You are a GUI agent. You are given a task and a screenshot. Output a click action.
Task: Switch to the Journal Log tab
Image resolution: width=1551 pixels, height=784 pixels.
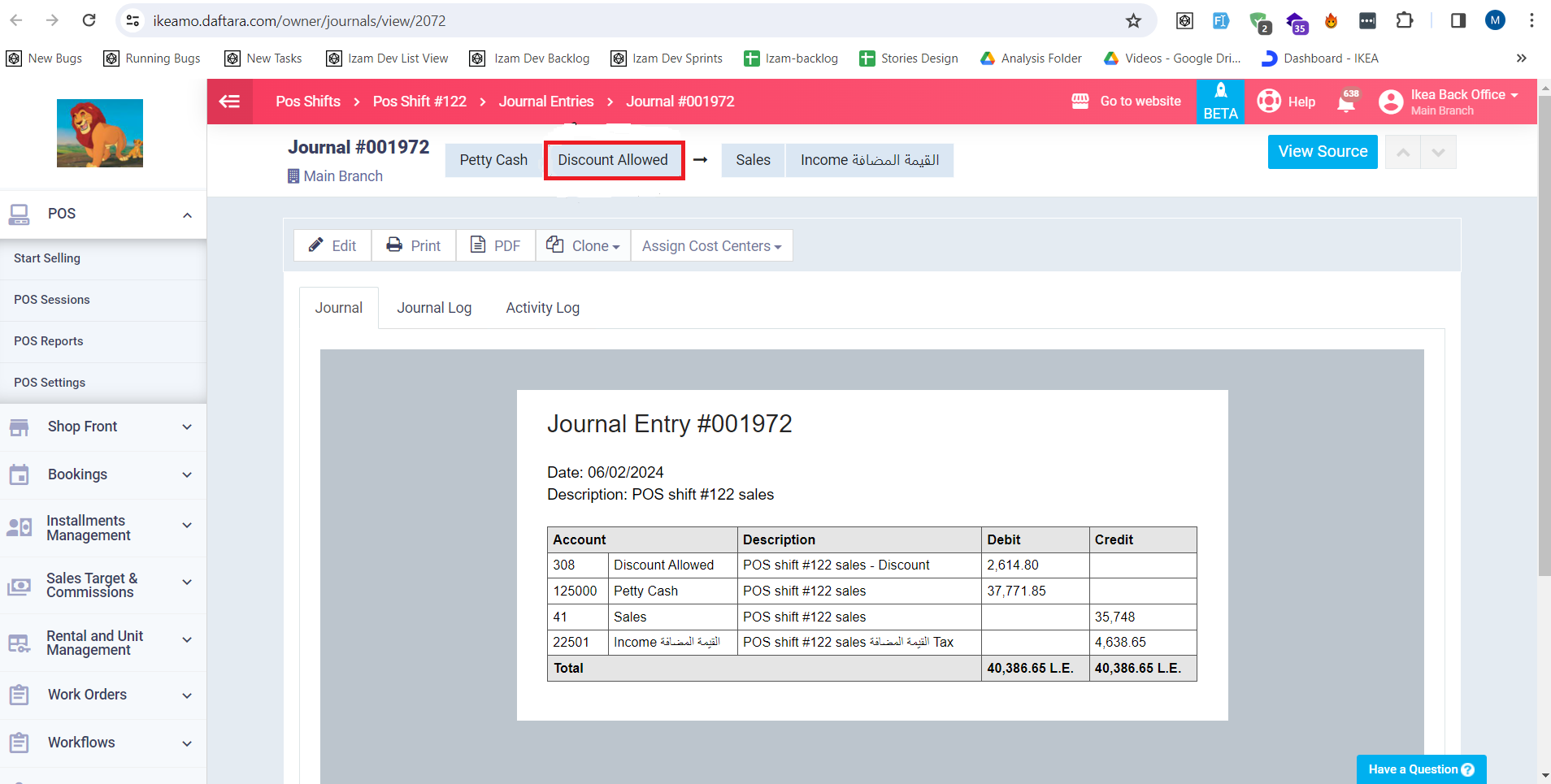tap(434, 308)
